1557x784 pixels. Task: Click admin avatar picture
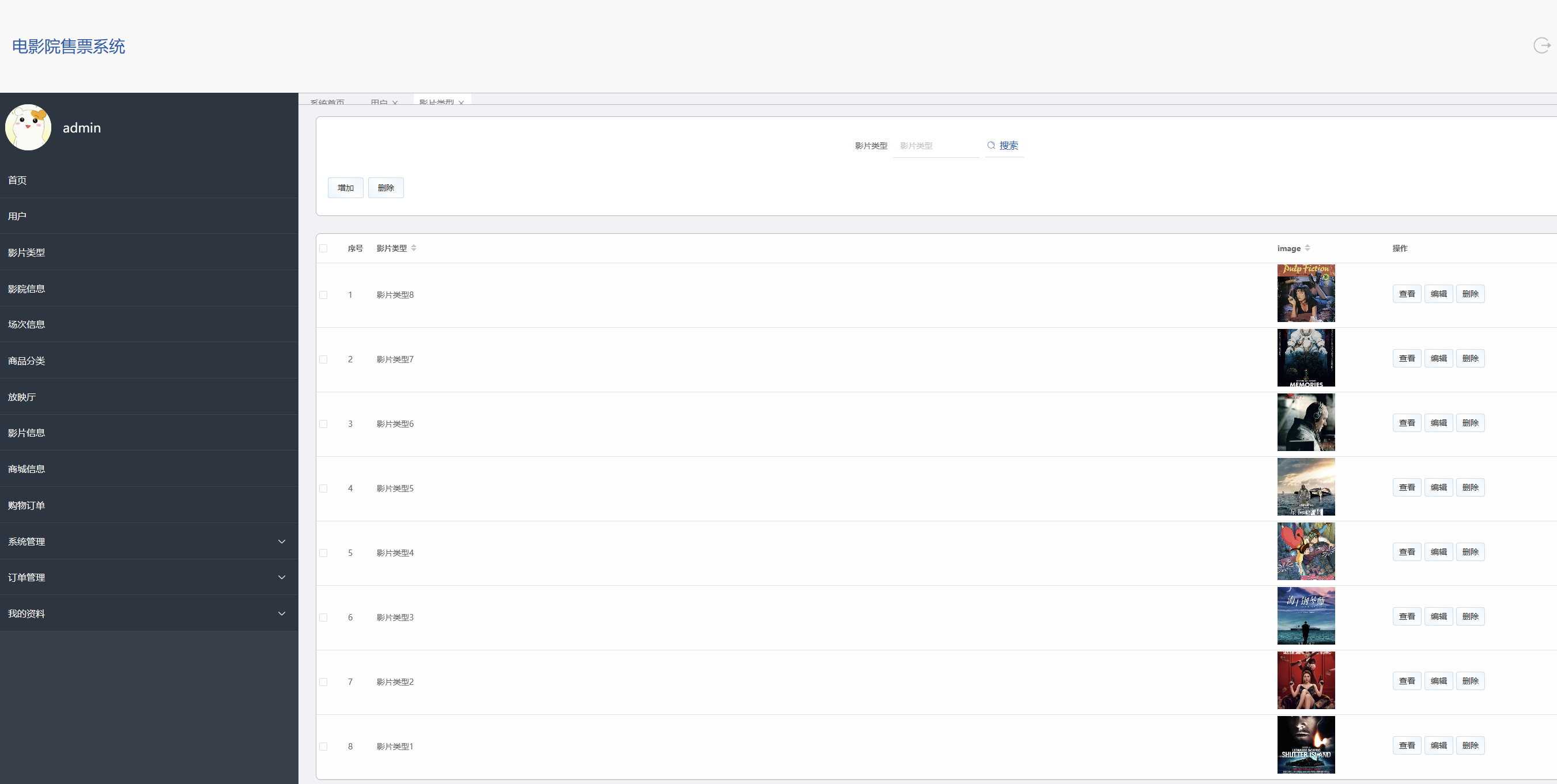tap(28, 127)
